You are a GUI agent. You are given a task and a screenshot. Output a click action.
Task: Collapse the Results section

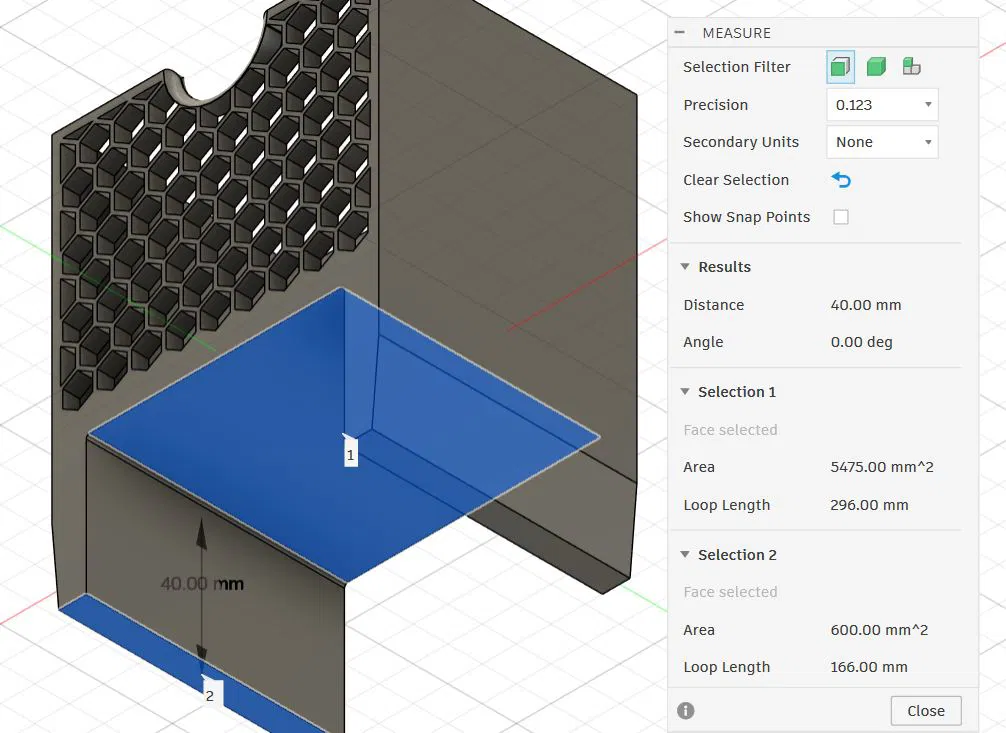(685, 266)
